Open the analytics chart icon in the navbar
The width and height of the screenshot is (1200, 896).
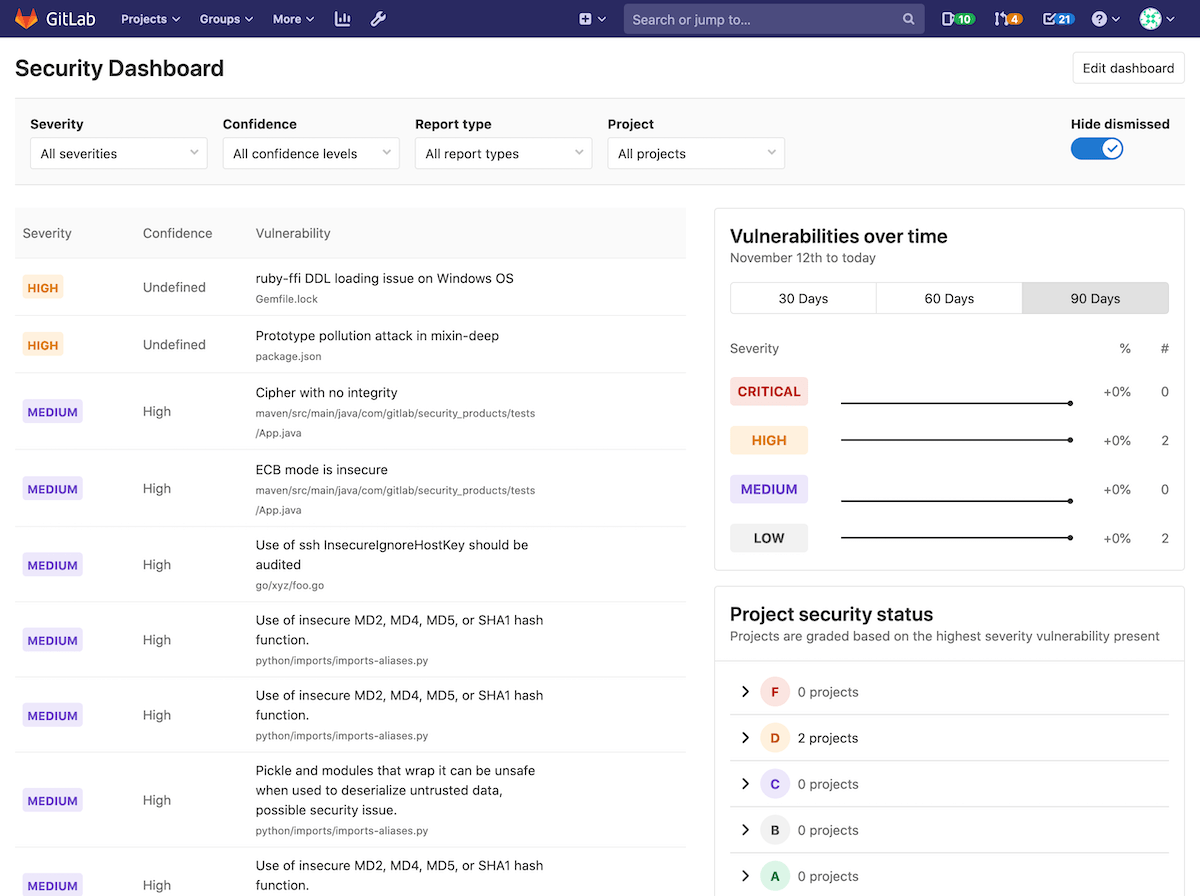pyautogui.click(x=342, y=18)
